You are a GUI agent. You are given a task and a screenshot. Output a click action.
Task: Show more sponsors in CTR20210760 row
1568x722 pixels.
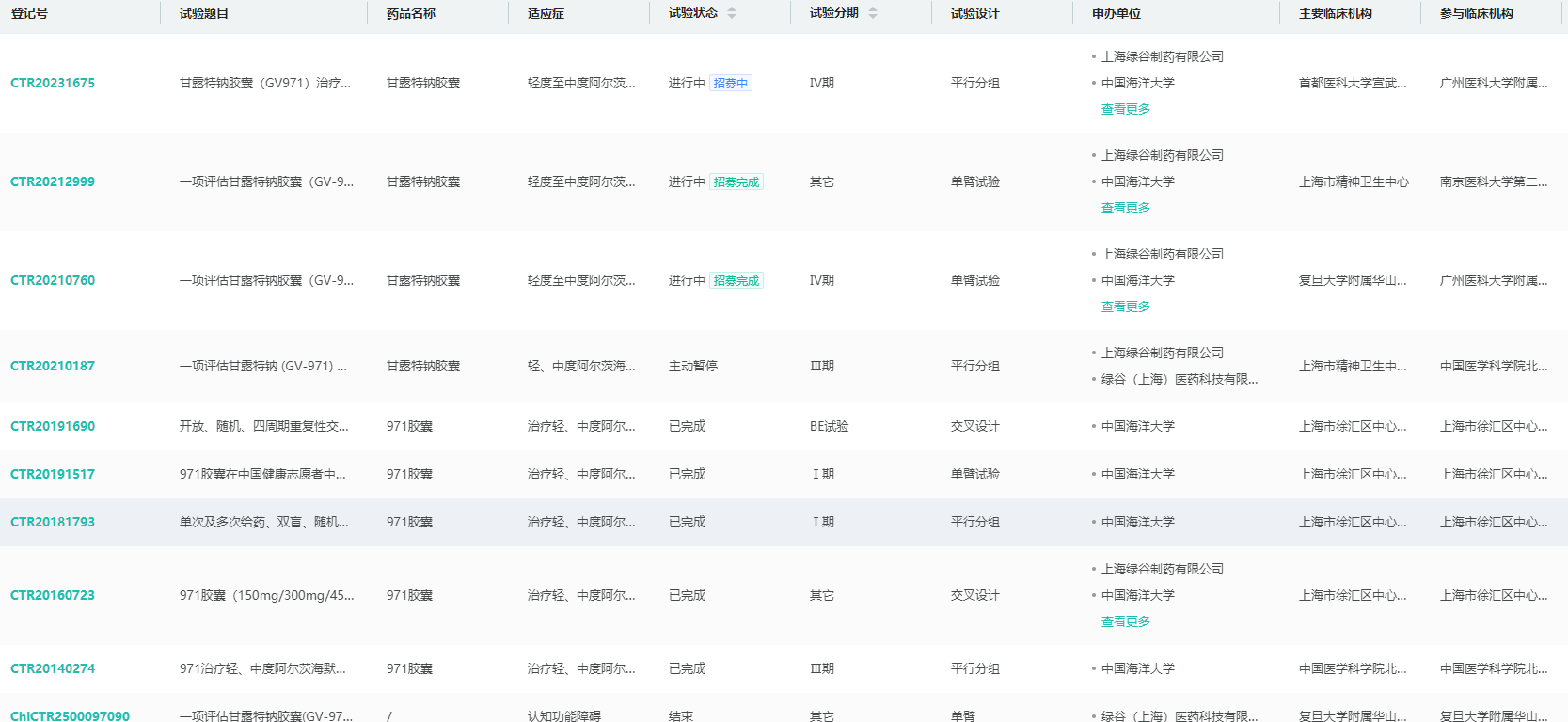(x=1125, y=306)
